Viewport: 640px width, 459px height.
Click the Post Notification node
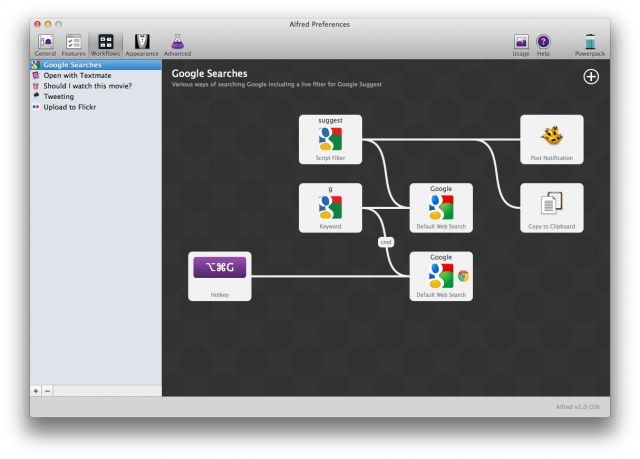pyautogui.click(x=551, y=139)
